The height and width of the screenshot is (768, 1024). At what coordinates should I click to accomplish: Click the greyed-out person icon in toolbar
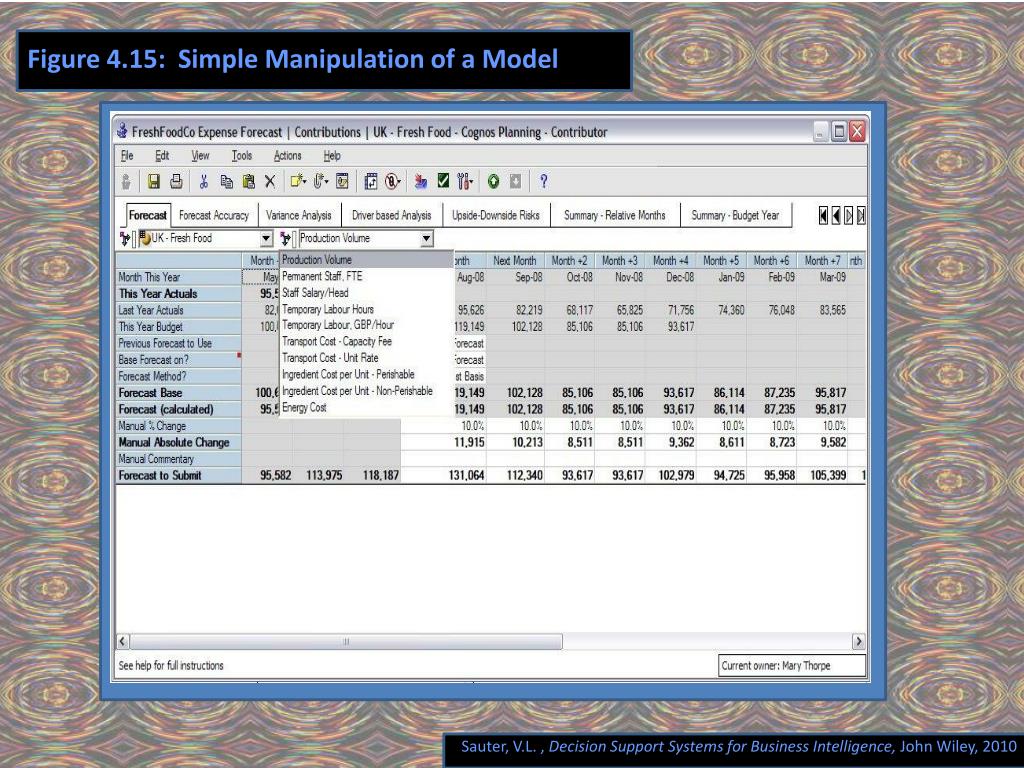point(126,182)
